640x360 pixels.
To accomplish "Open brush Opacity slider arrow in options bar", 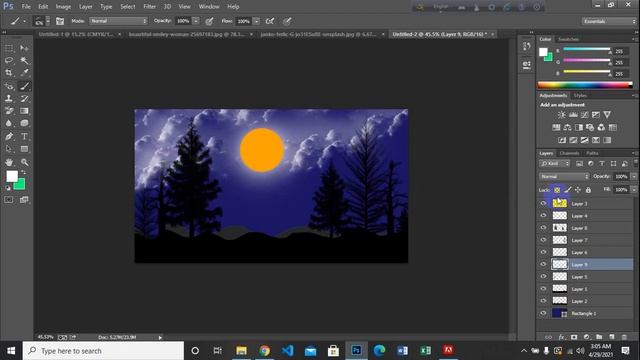I will click(196, 21).
